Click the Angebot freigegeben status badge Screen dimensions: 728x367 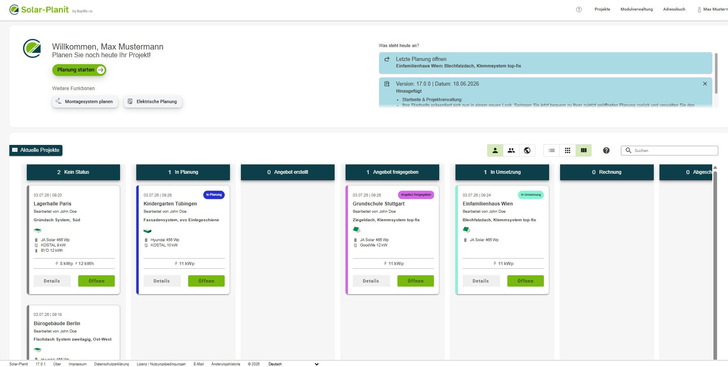tap(416, 195)
